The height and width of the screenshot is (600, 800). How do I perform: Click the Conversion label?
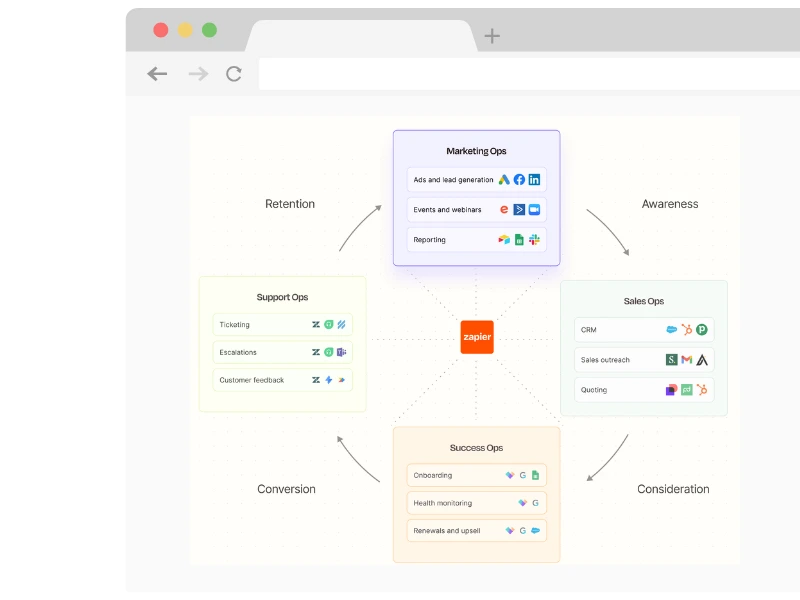[286, 489]
